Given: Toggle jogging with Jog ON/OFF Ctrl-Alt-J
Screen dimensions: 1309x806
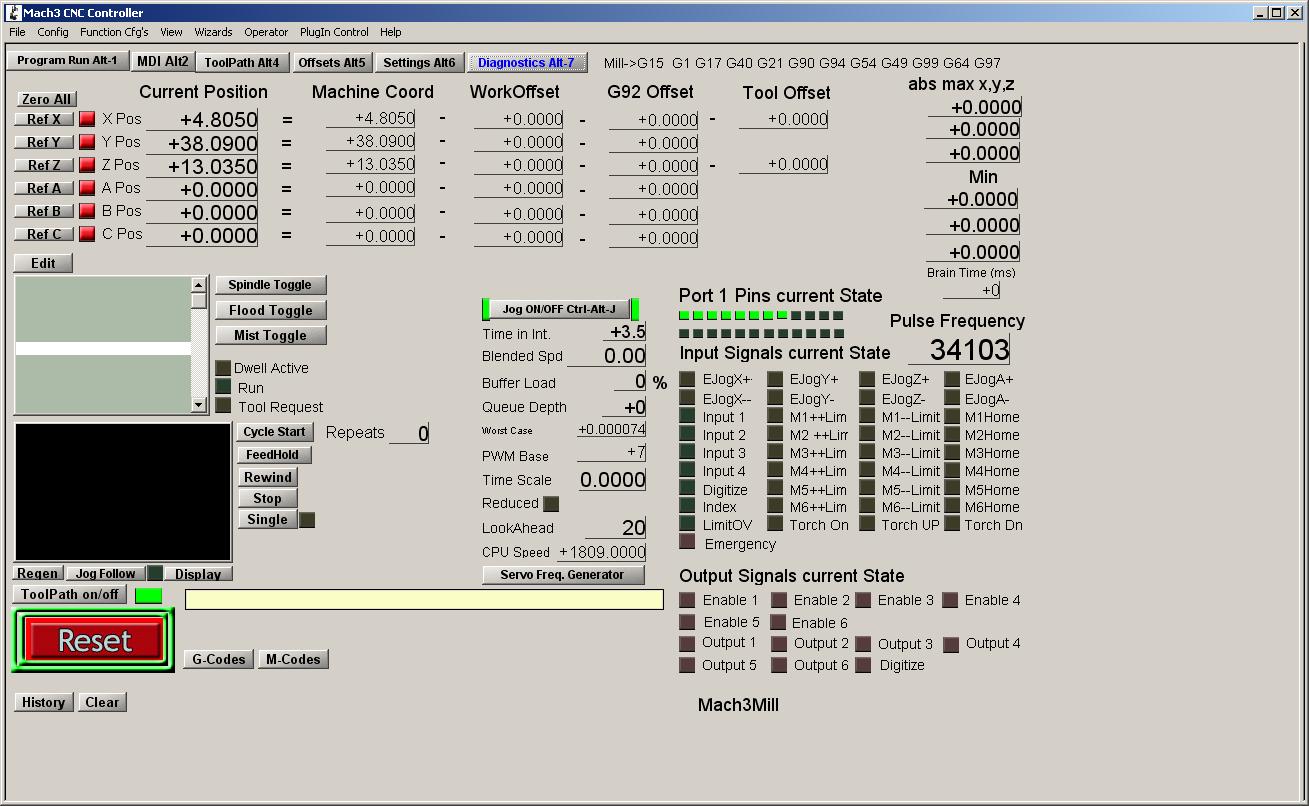Looking at the screenshot, I should point(559,309).
